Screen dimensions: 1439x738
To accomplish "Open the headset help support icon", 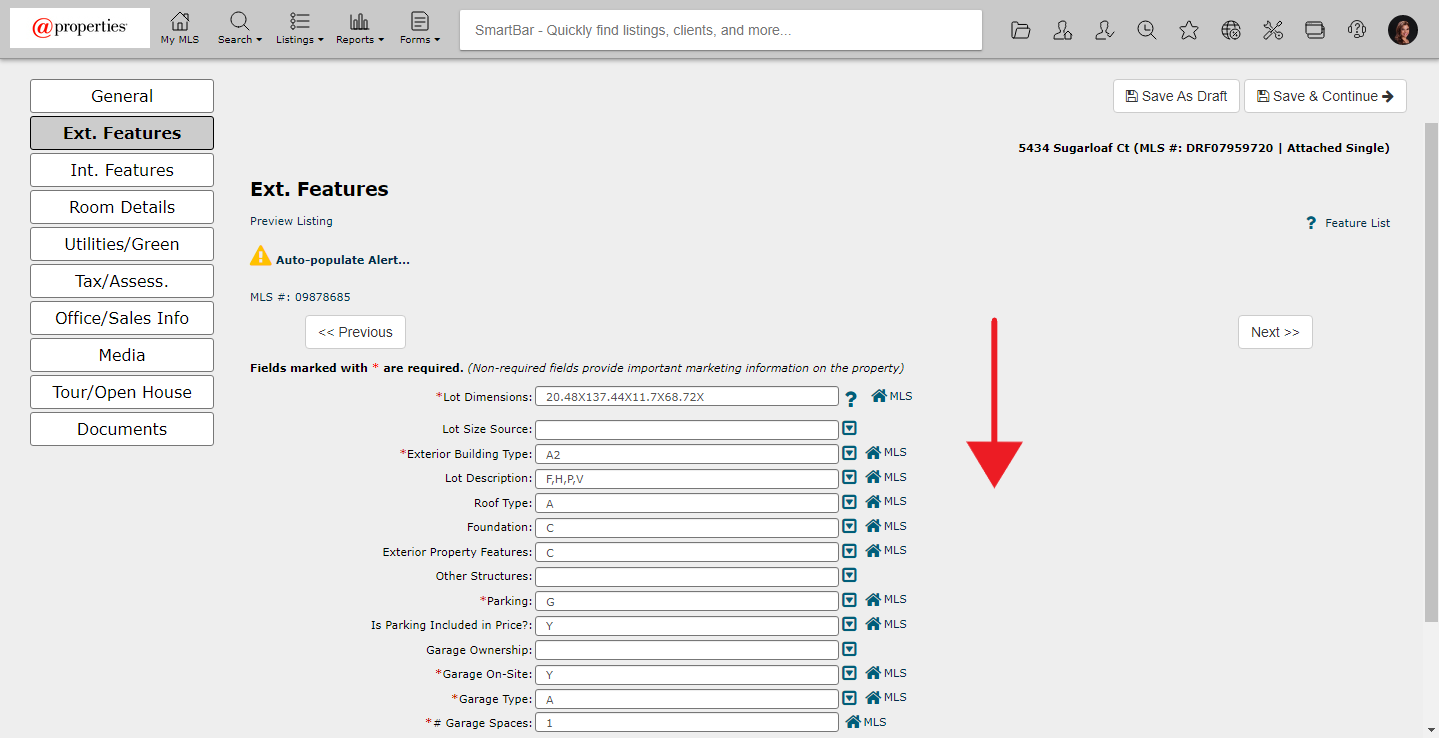I will click(x=1357, y=30).
